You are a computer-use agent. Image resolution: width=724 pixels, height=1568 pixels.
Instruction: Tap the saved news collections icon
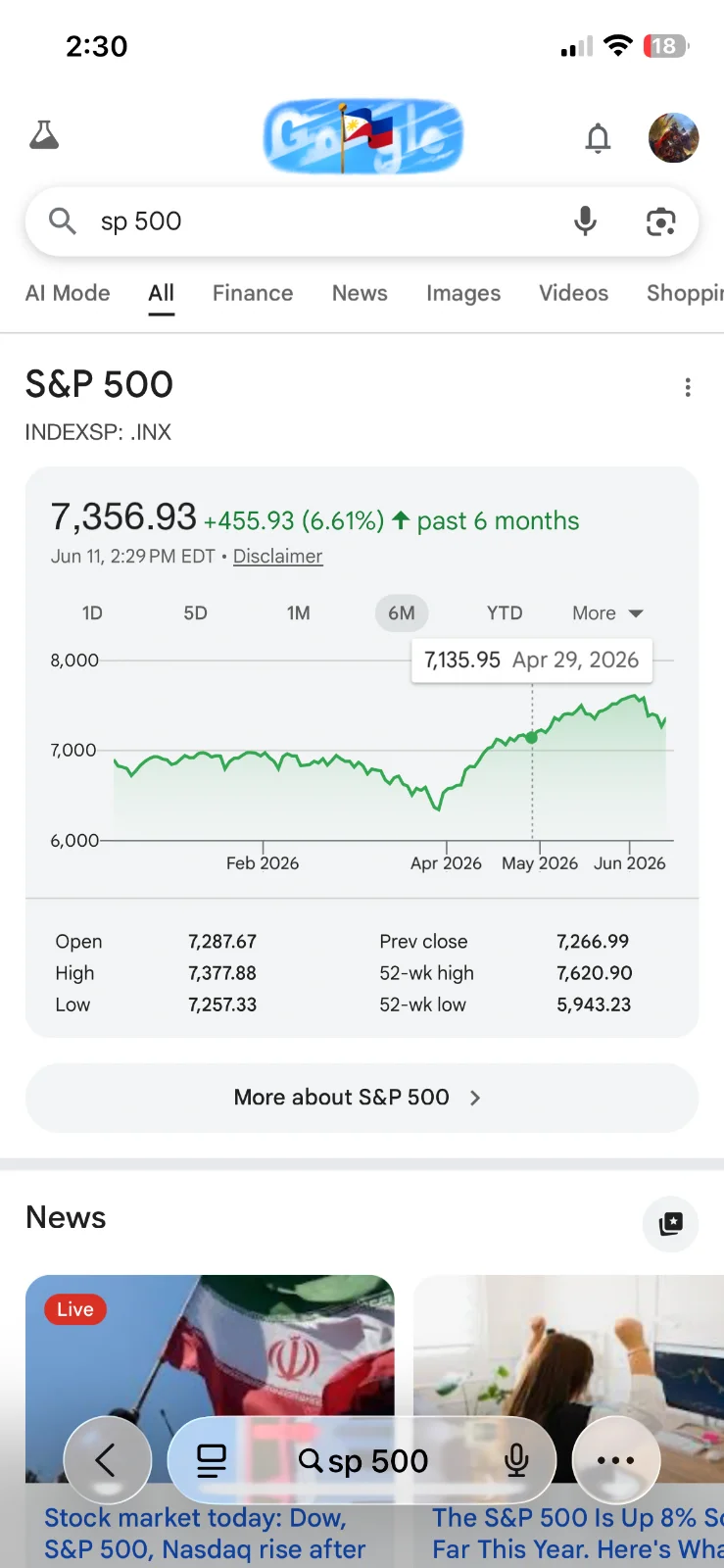point(671,1223)
